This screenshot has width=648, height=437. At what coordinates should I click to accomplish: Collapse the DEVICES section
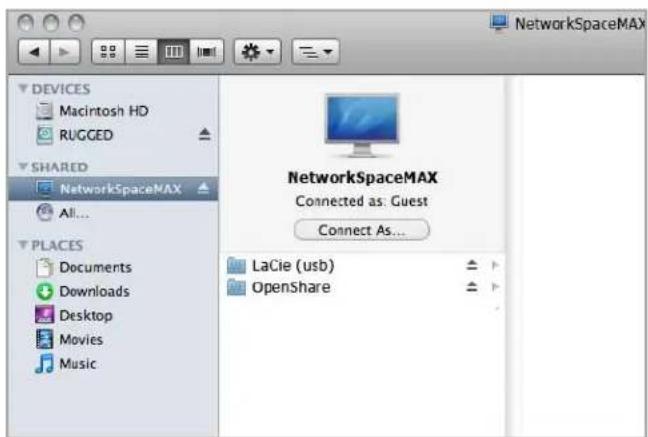pos(23,88)
